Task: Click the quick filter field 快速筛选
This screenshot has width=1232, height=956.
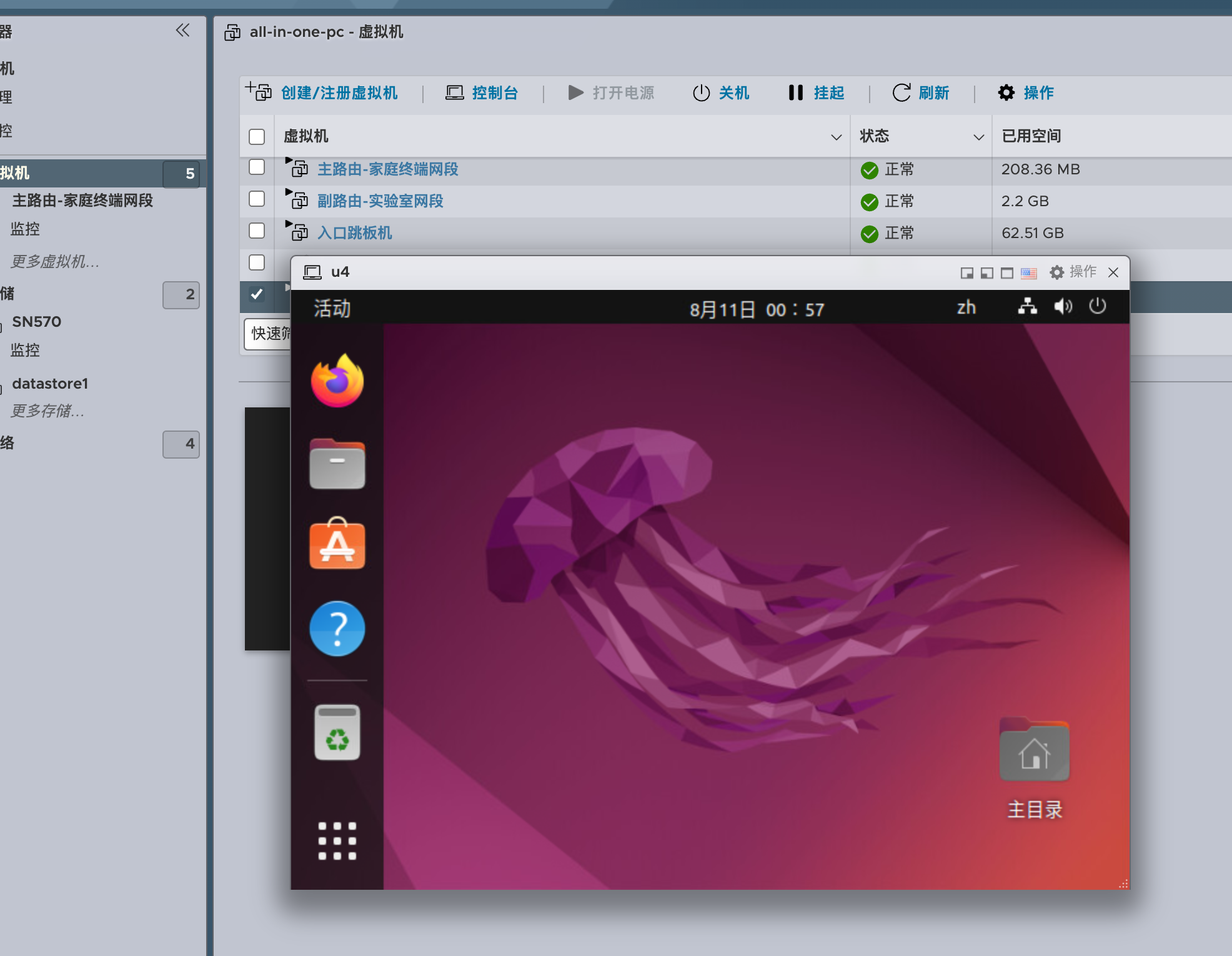Action: click(267, 334)
